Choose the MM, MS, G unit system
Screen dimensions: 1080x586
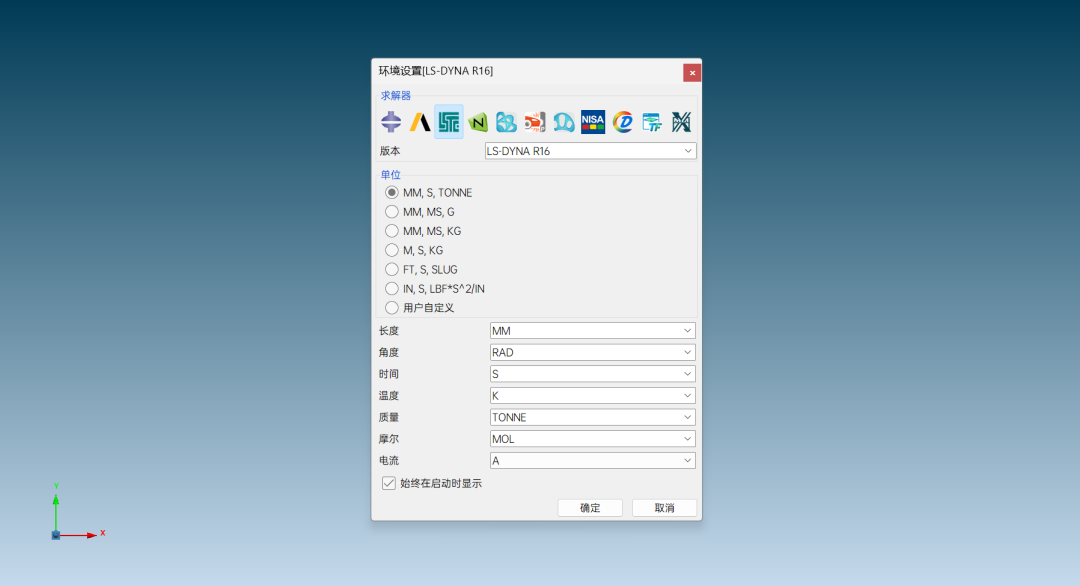[x=392, y=212]
